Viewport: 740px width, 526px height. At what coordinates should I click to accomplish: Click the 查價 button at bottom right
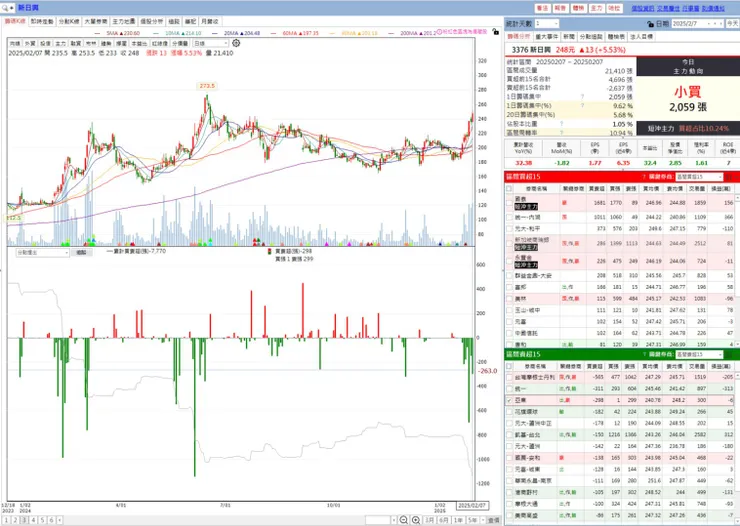pos(494,520)
